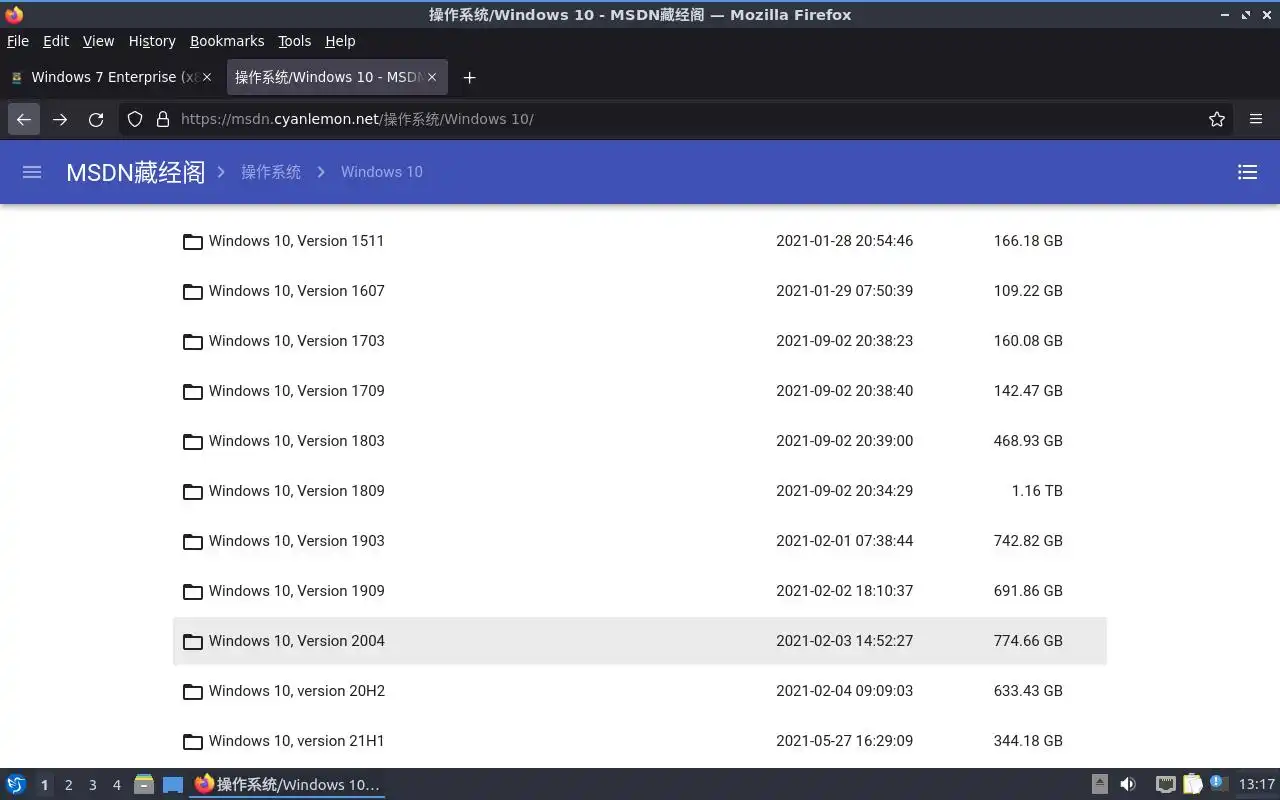
Task: Open the Bookmarks menu
Action: (227, 41)
